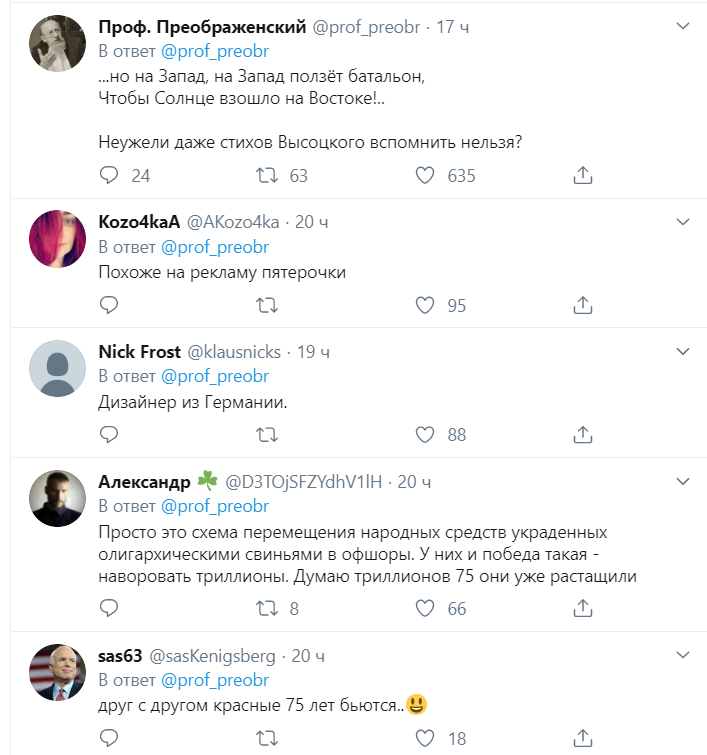Like Nick Frost's tweet with 88 likes
Screen dimensions: 707x755
click(x=425, y=434)
